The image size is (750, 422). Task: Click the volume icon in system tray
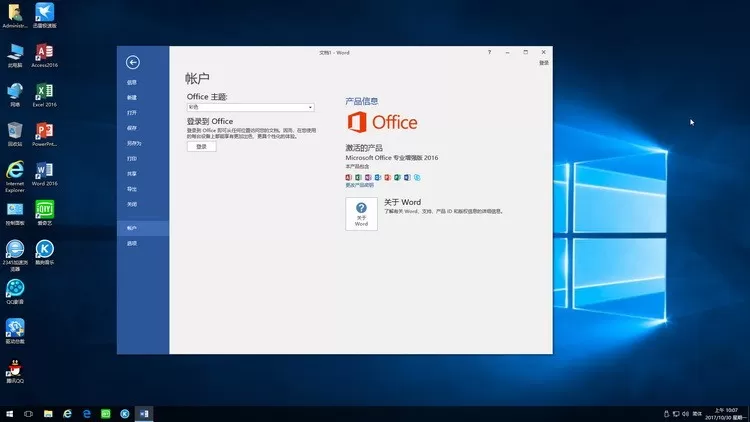click(x=685, y=414)
